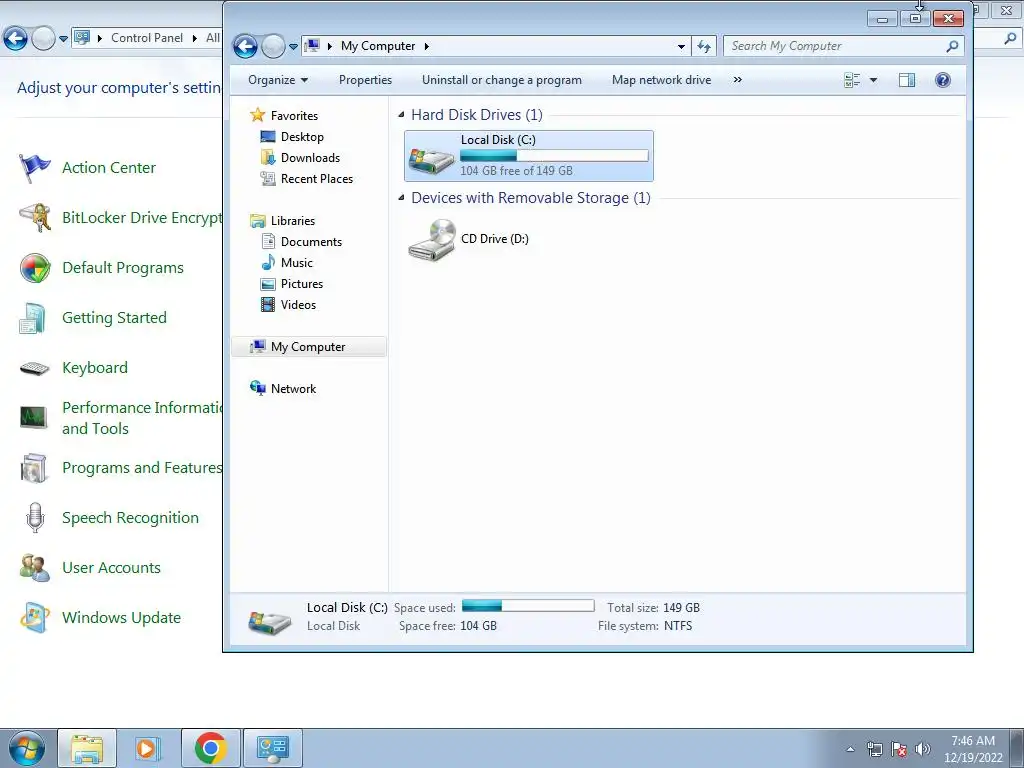
Task: Click the network status tray icon
Action: [874, 749]
